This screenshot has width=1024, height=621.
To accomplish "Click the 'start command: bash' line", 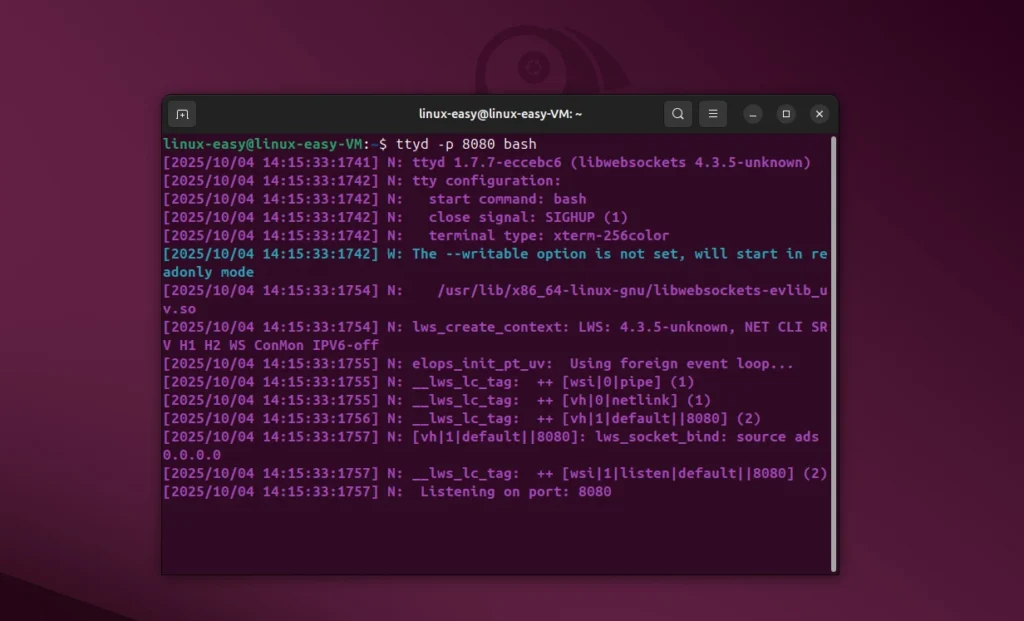I will point(507,199).
